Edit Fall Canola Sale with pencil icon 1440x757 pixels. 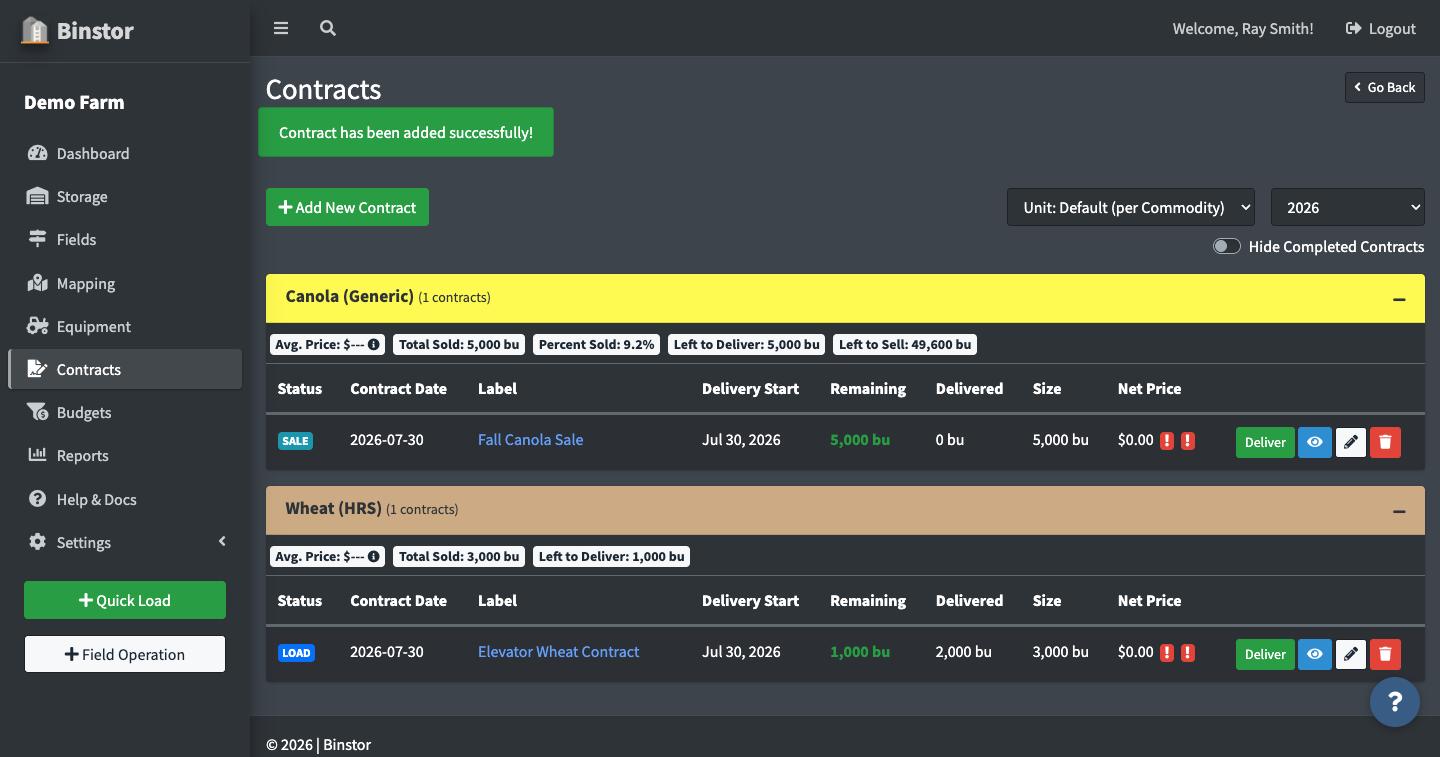(x=1351, y=442)
